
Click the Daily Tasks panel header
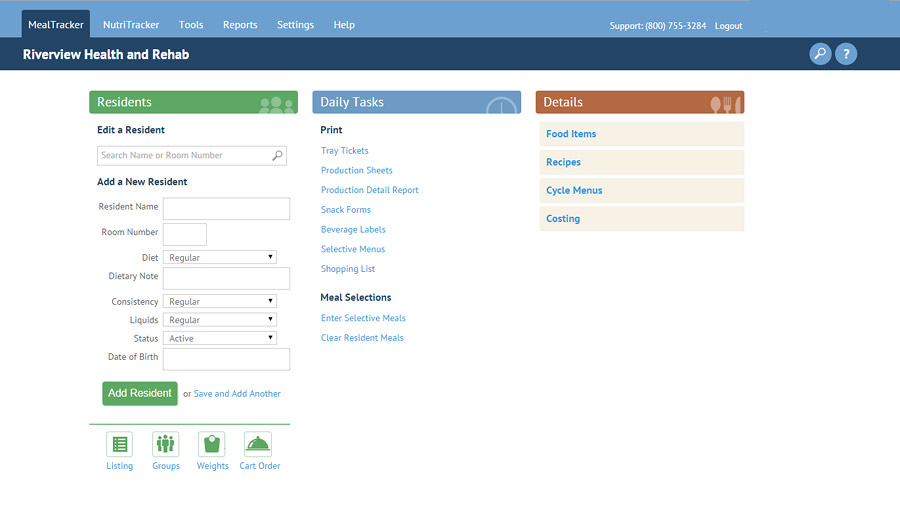(417, 102)
